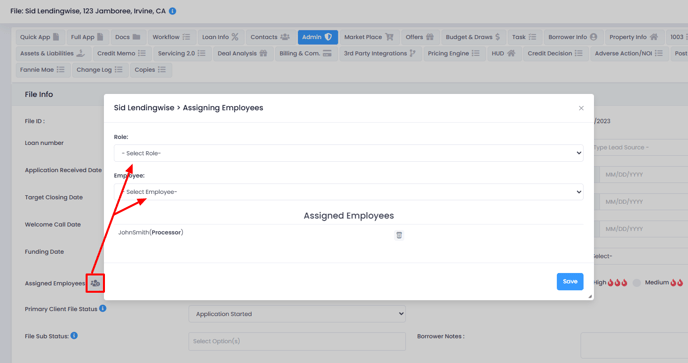Grab the dialog resize handle corner
The height and width of the screenshot is (363, 688).
tap(590, 297)
